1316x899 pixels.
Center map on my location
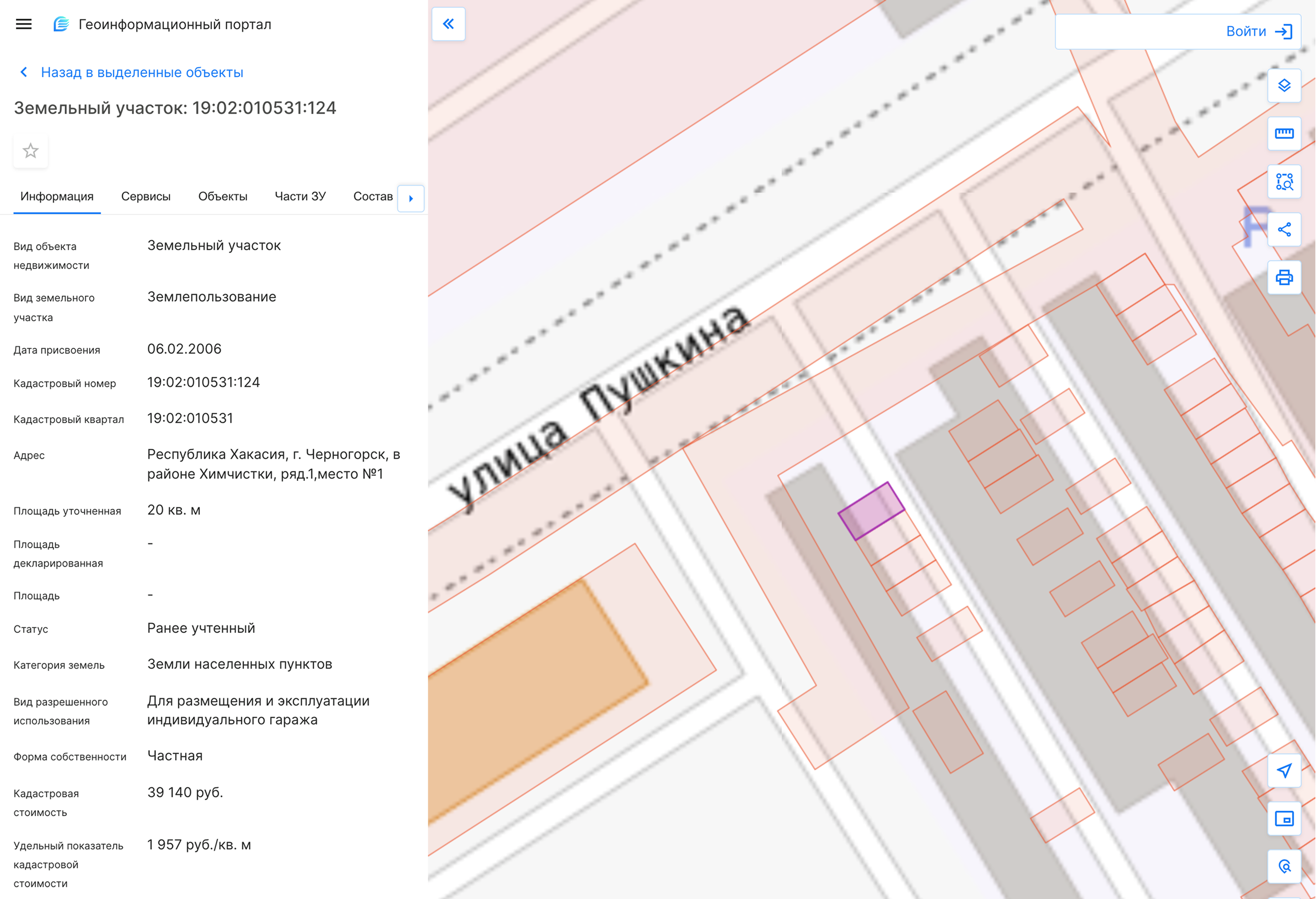1284,771
